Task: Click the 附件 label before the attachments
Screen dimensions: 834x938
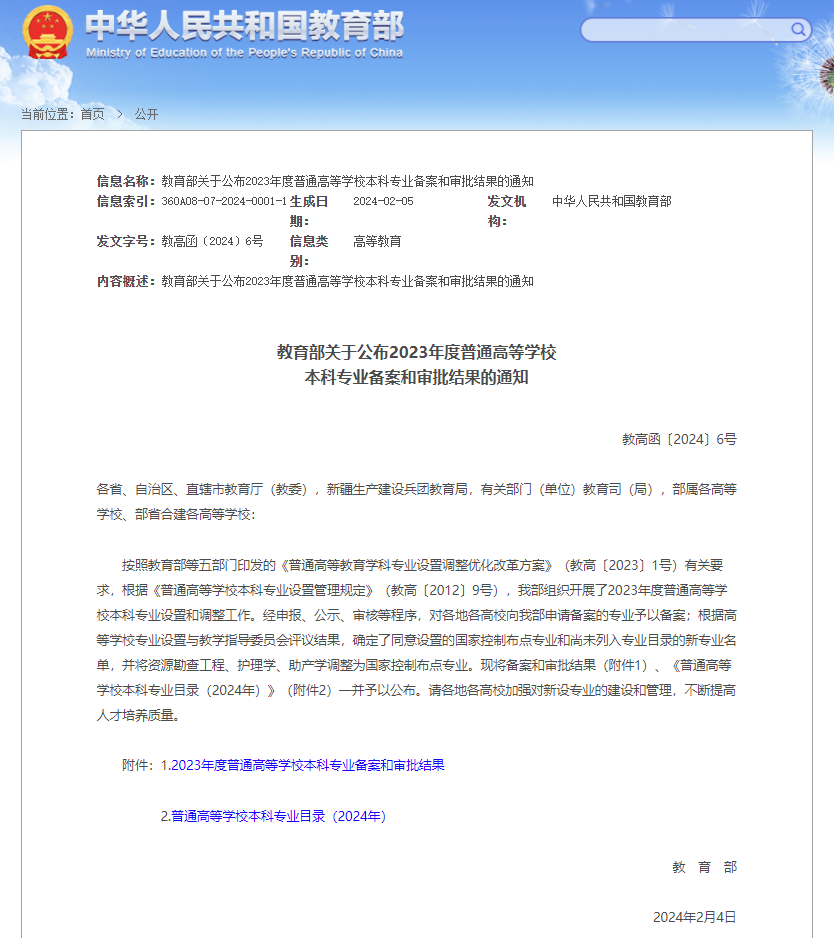Action: coord(138,765)
